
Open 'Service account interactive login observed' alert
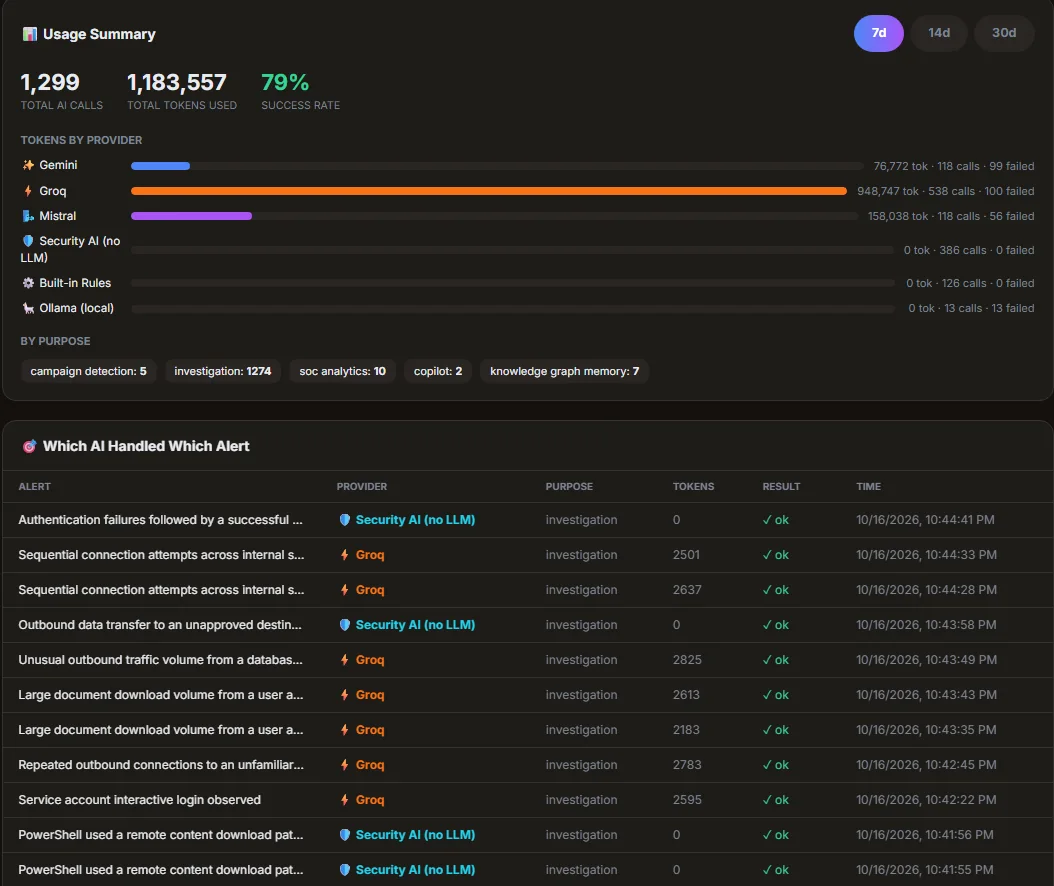(x=139, y=799)
